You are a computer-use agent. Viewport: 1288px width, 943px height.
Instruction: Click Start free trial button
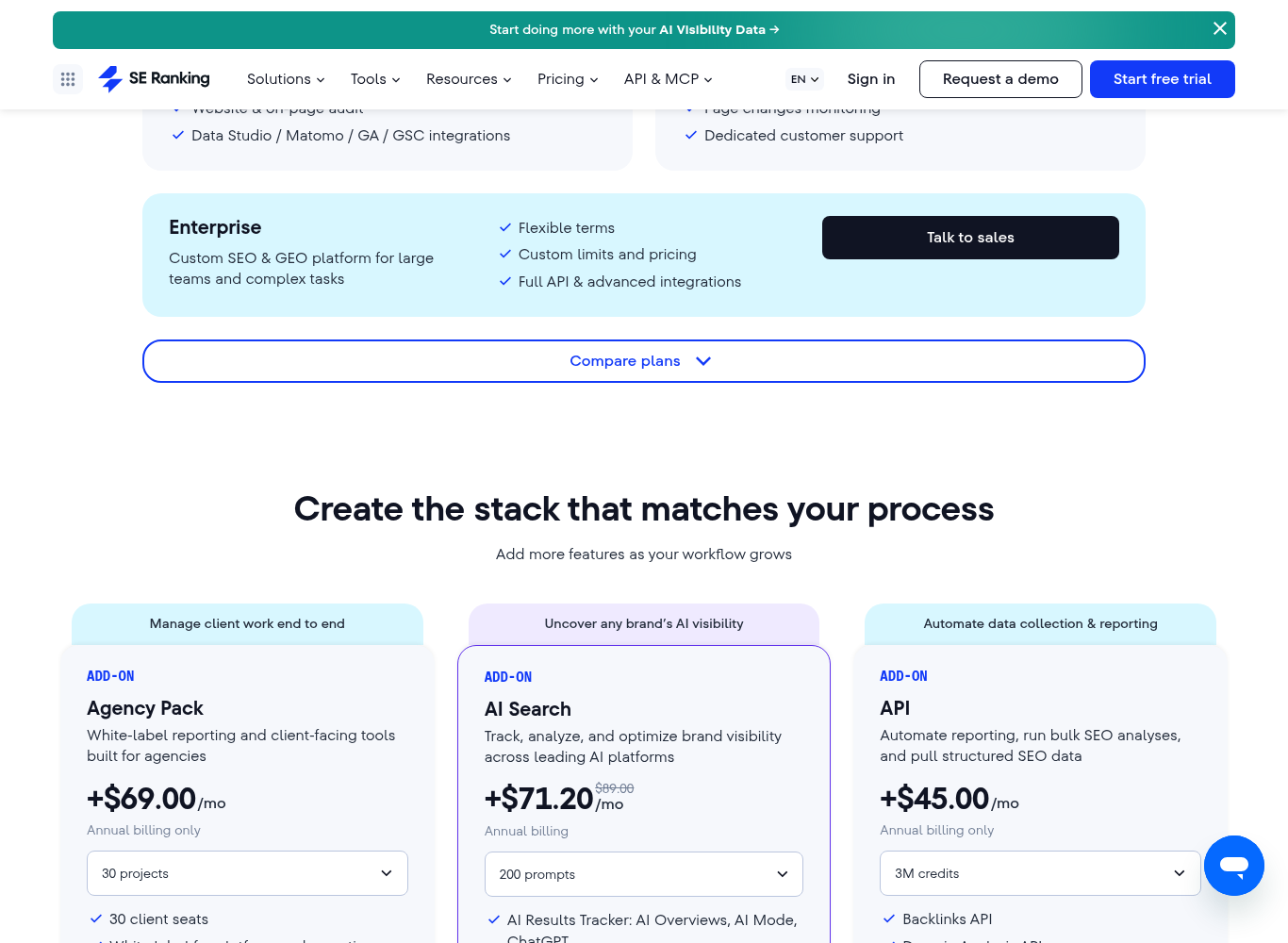point(1163,79)
